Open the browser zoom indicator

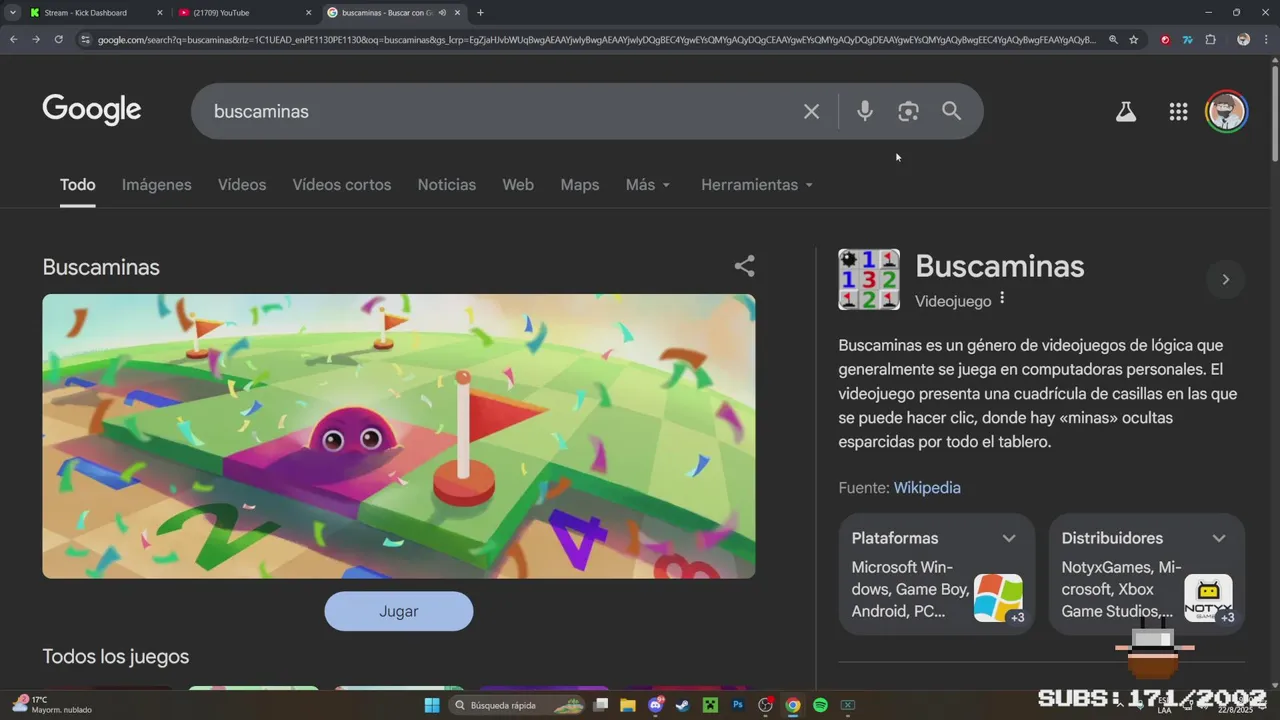coord(1113,40)
